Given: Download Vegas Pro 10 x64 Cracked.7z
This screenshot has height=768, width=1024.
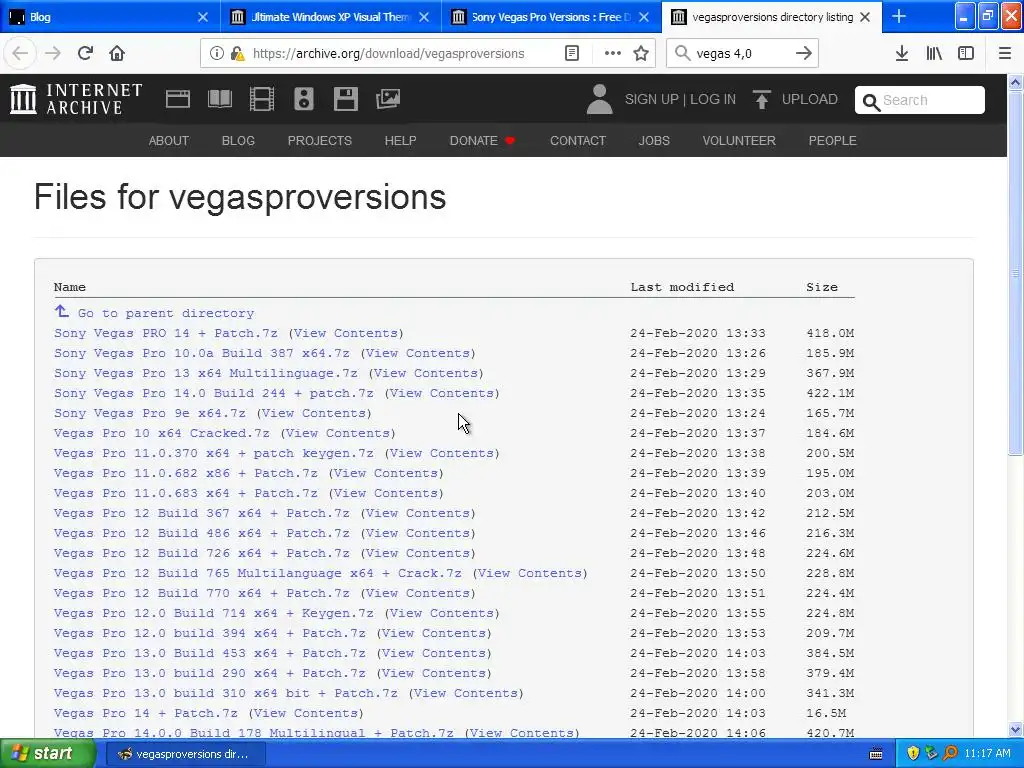Looking at the screenshot, I should click(x=162, y=433).
